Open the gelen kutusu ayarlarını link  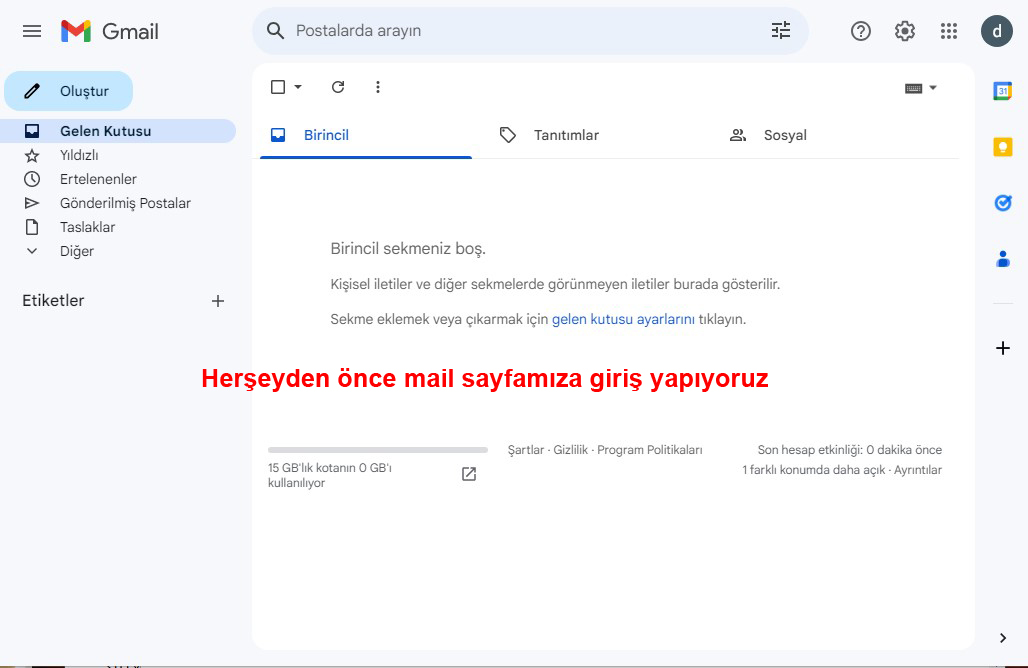pyautogui.click(x=623, y=319)
